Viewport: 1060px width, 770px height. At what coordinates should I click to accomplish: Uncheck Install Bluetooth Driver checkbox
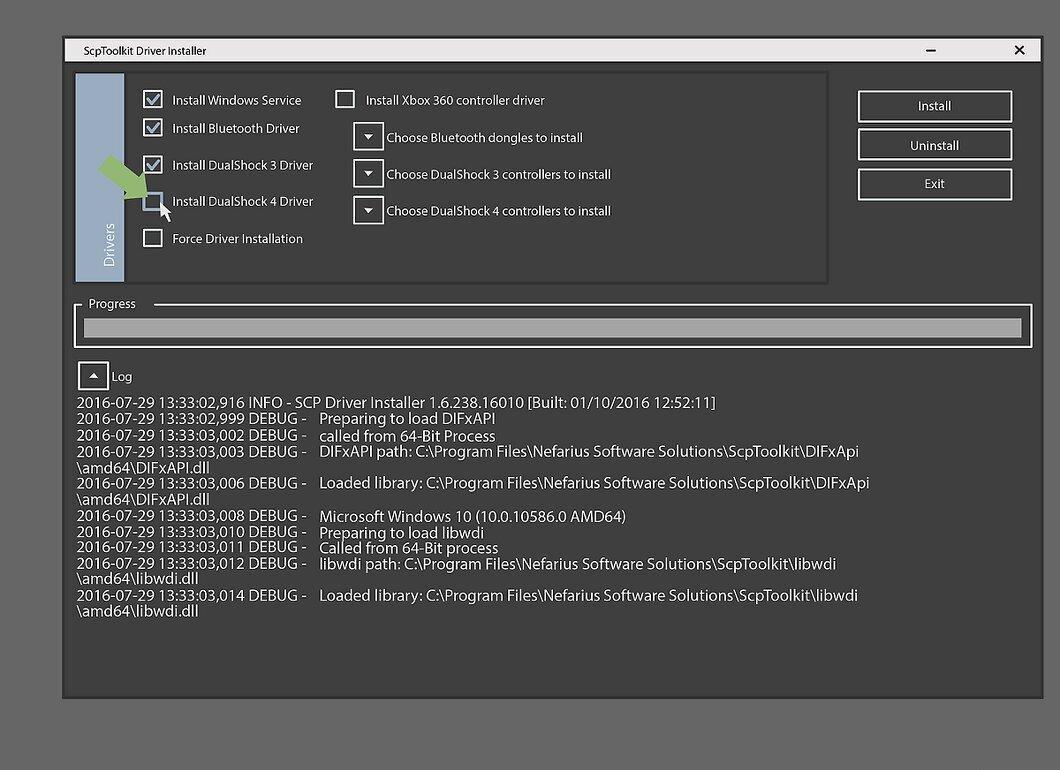click(153, 128)
